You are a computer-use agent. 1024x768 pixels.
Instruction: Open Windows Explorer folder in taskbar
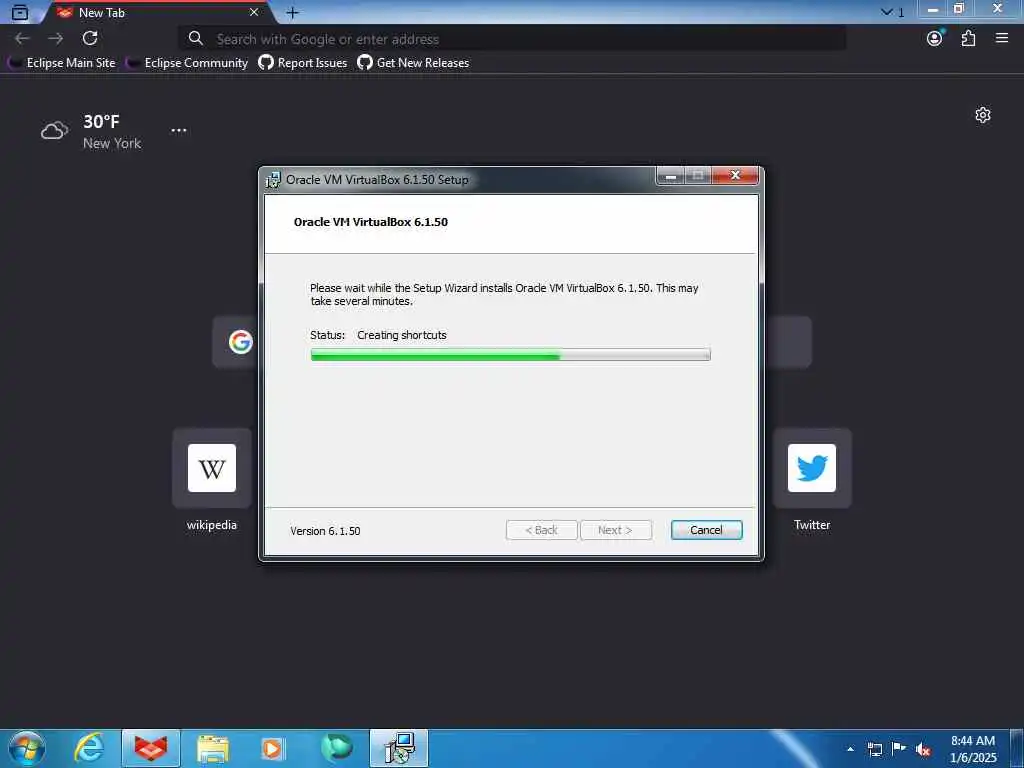pos(213,748)
